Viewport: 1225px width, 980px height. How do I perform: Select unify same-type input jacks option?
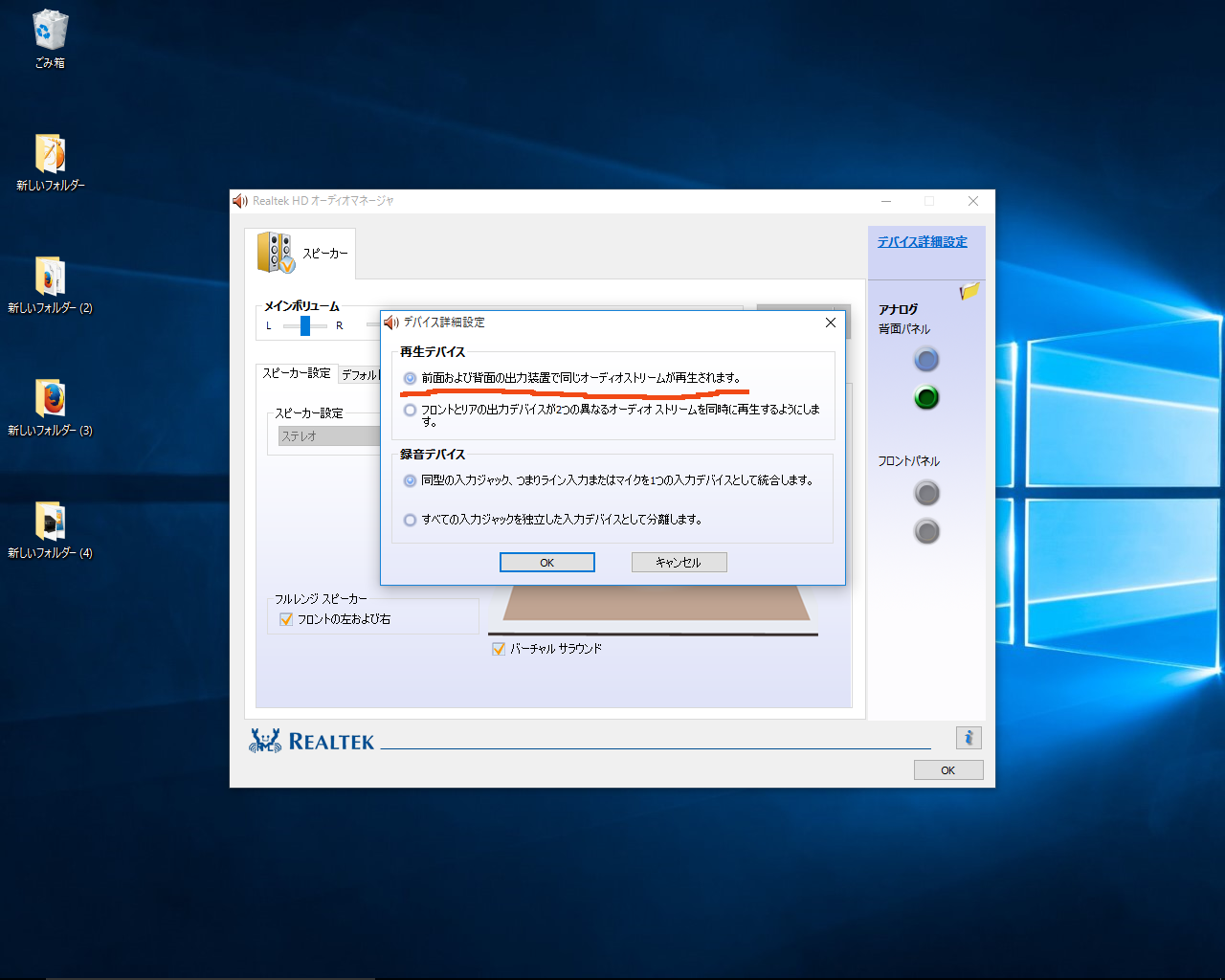410,480
